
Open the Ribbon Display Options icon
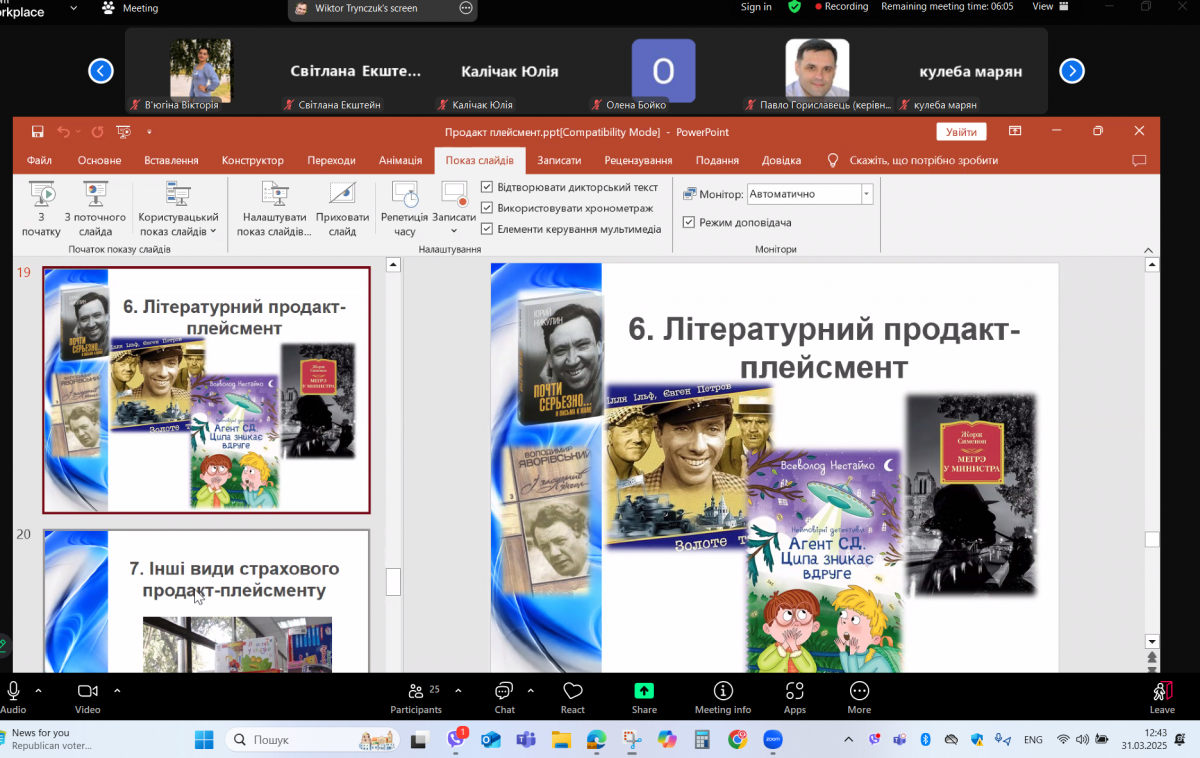click(1015, 131)
